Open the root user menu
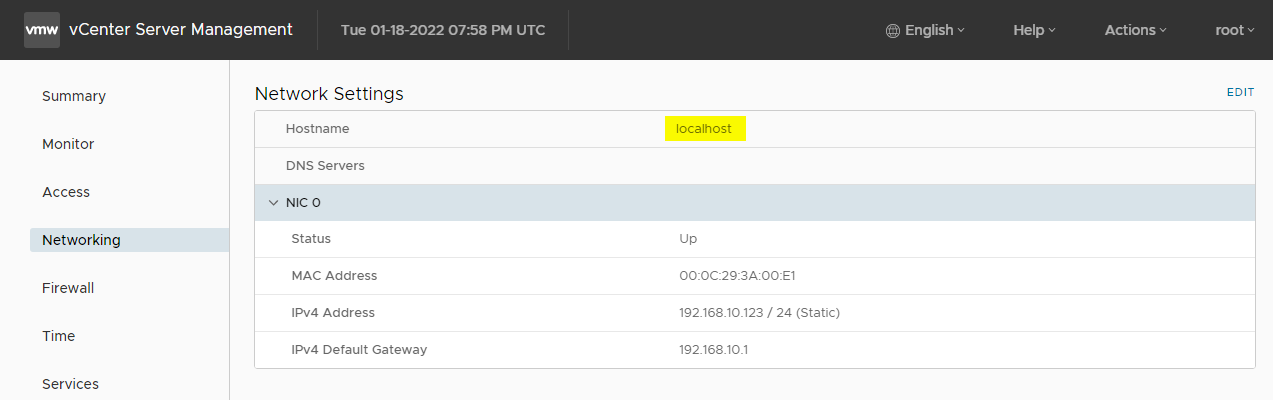The height and width of the screenshot is (400, 1273). [1234, 30]
